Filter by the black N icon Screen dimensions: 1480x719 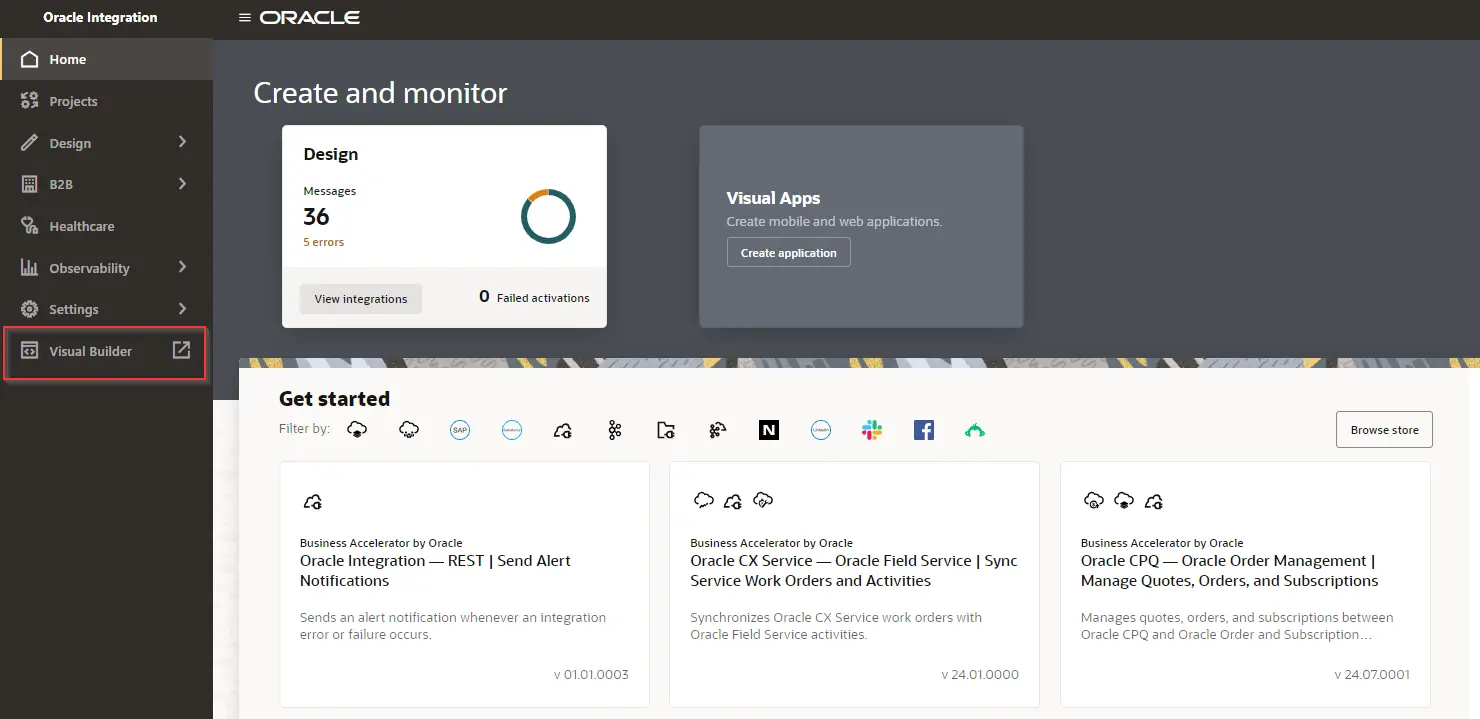(x=768, y=430)
